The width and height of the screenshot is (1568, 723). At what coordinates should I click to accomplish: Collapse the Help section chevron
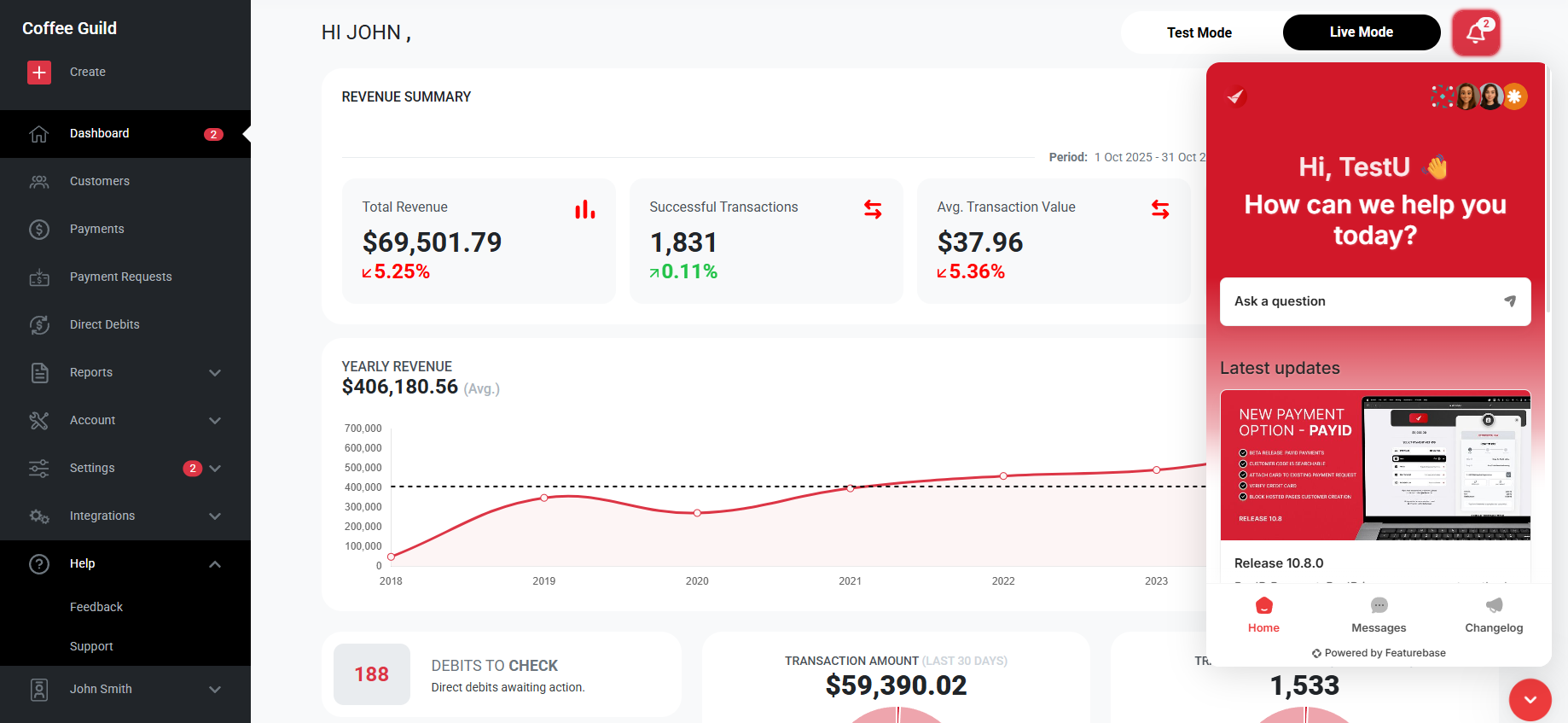click(215, 564)
